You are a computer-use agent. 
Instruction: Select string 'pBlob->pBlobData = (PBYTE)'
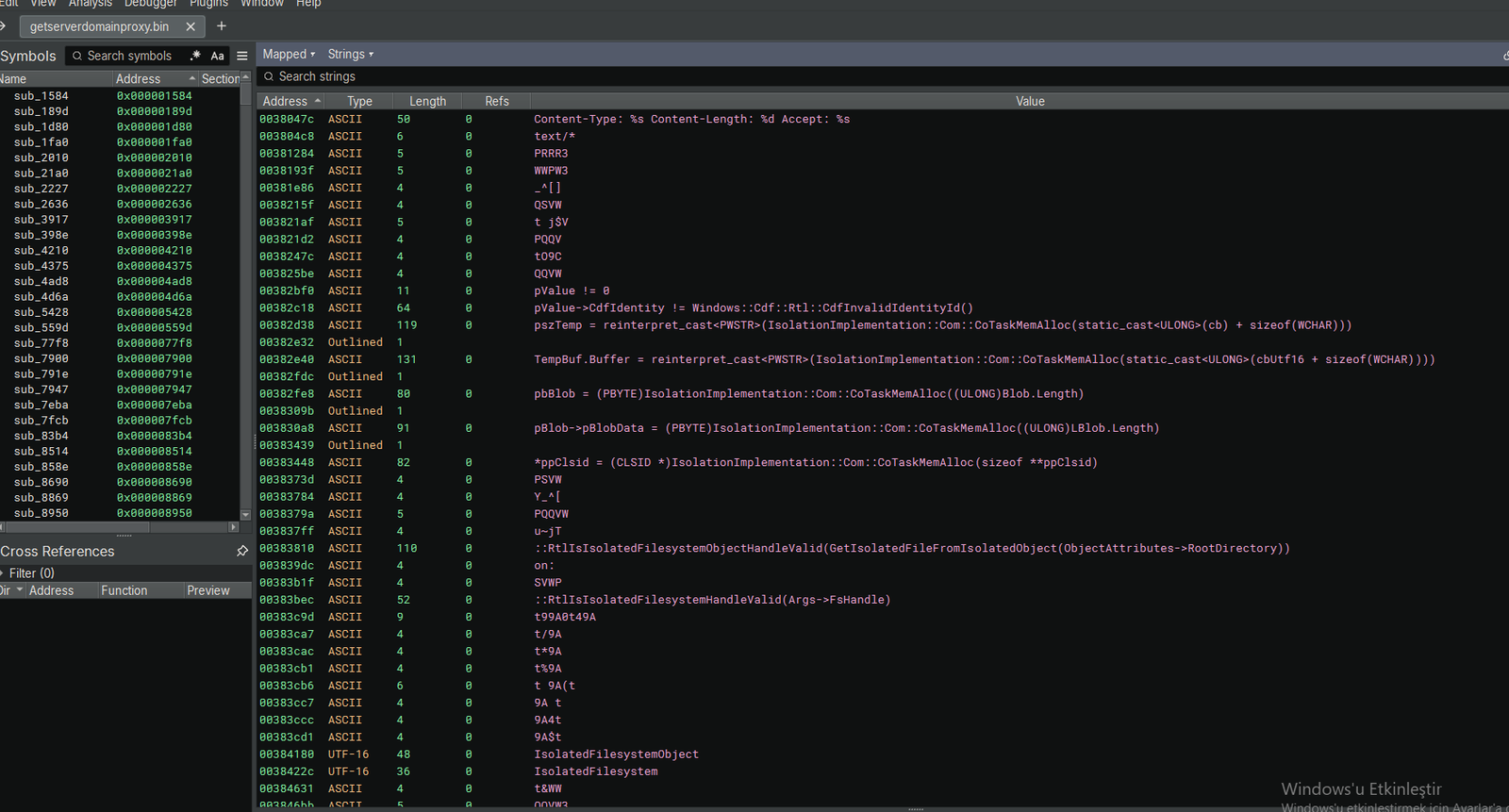(x=847, y=428)
